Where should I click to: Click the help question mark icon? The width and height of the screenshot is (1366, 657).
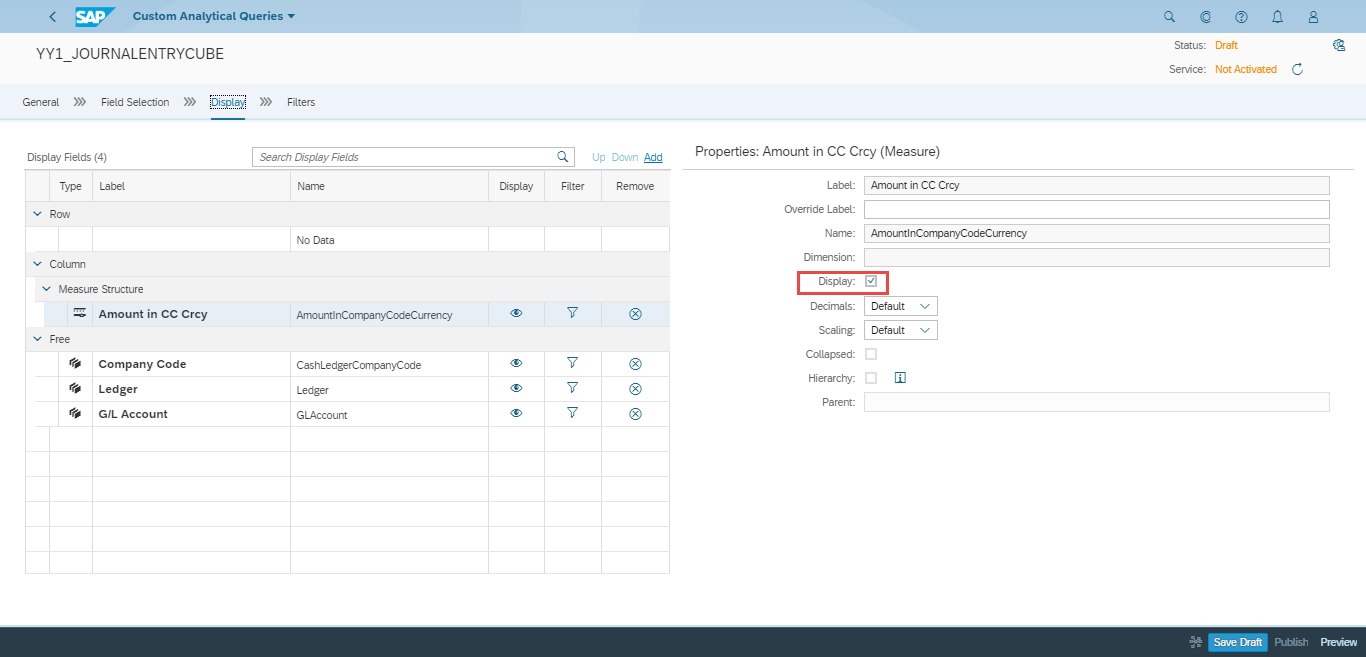(x=1241, y=16)
